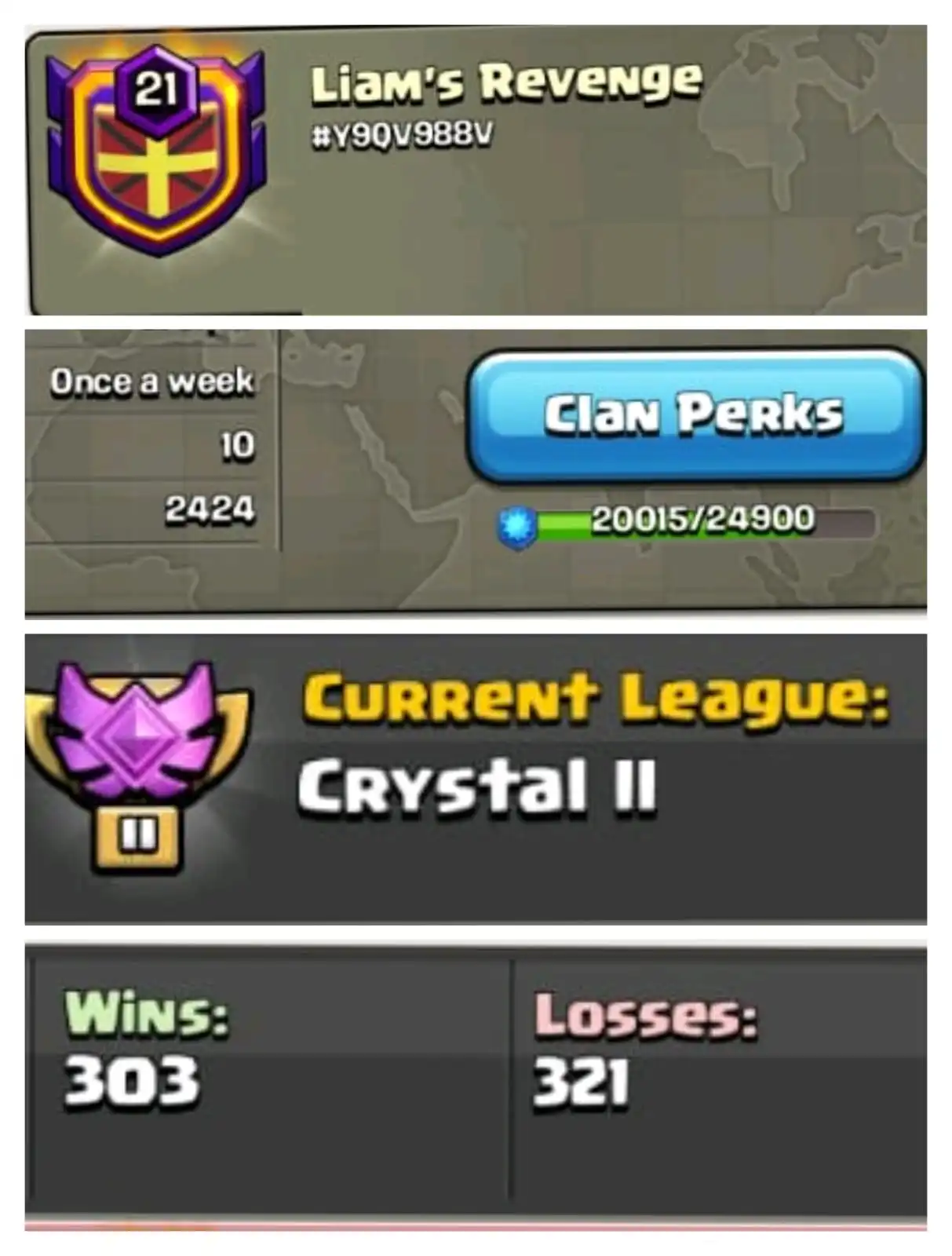Viewport: 952px width, 1256px height.
Task: Click the gold II rank plate
Action: pos(138,838)
